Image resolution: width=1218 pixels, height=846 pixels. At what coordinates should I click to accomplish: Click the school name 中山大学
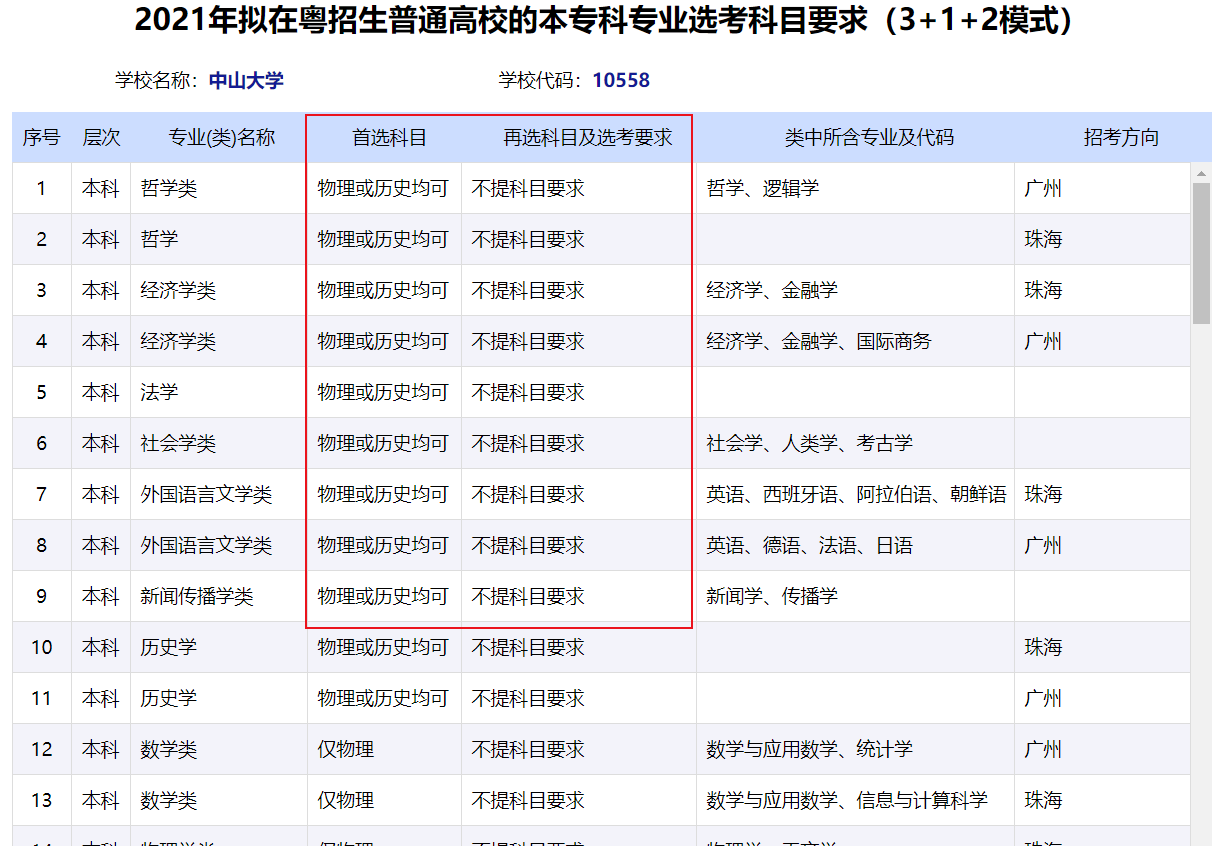click(x=246, y=81)
